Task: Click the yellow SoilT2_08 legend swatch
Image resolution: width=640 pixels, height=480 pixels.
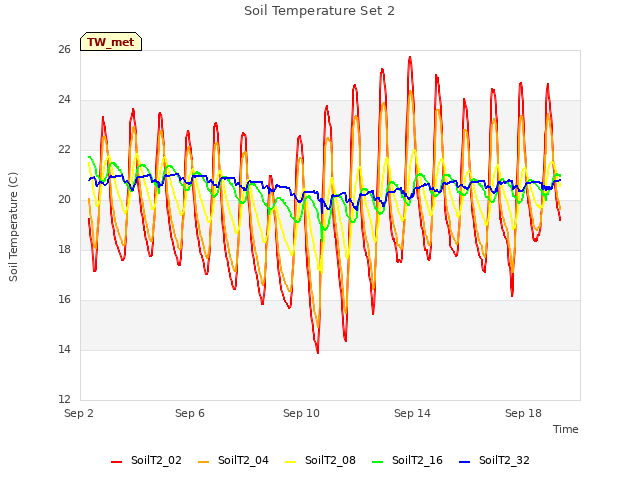Action: pos(291,462)
